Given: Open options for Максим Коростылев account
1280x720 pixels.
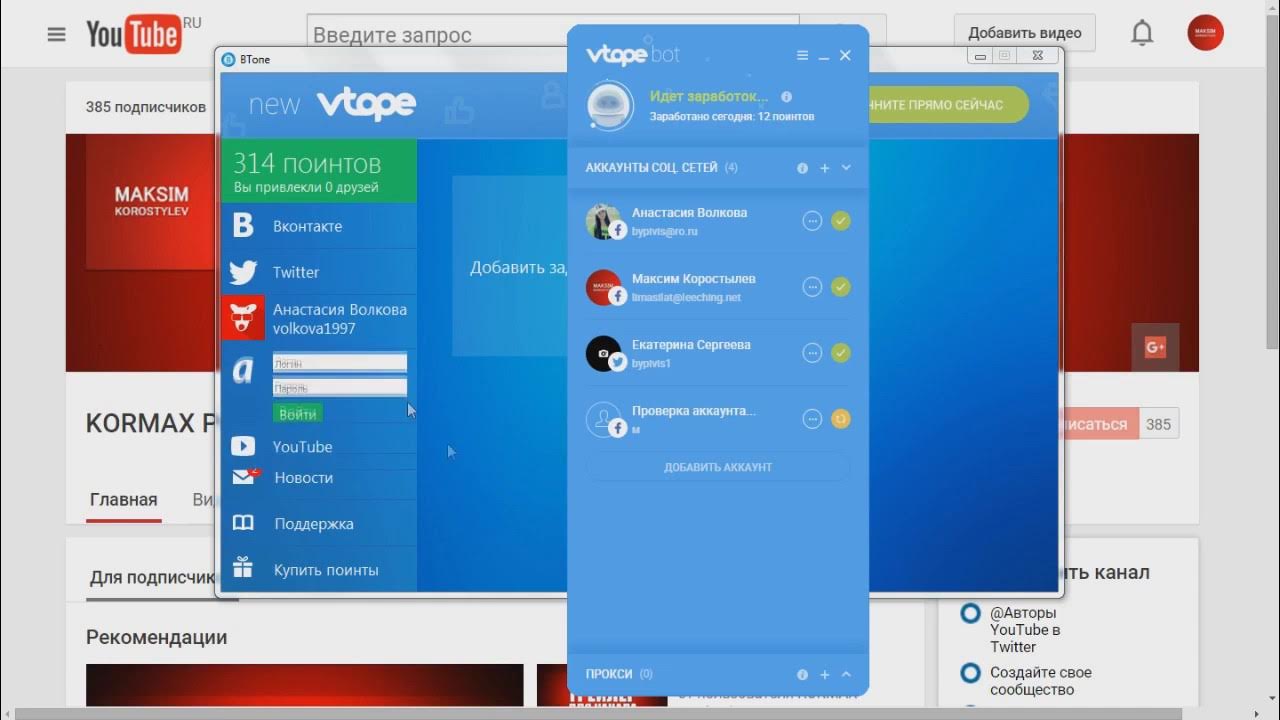Looking at the screenshot, I should point(813,287).
